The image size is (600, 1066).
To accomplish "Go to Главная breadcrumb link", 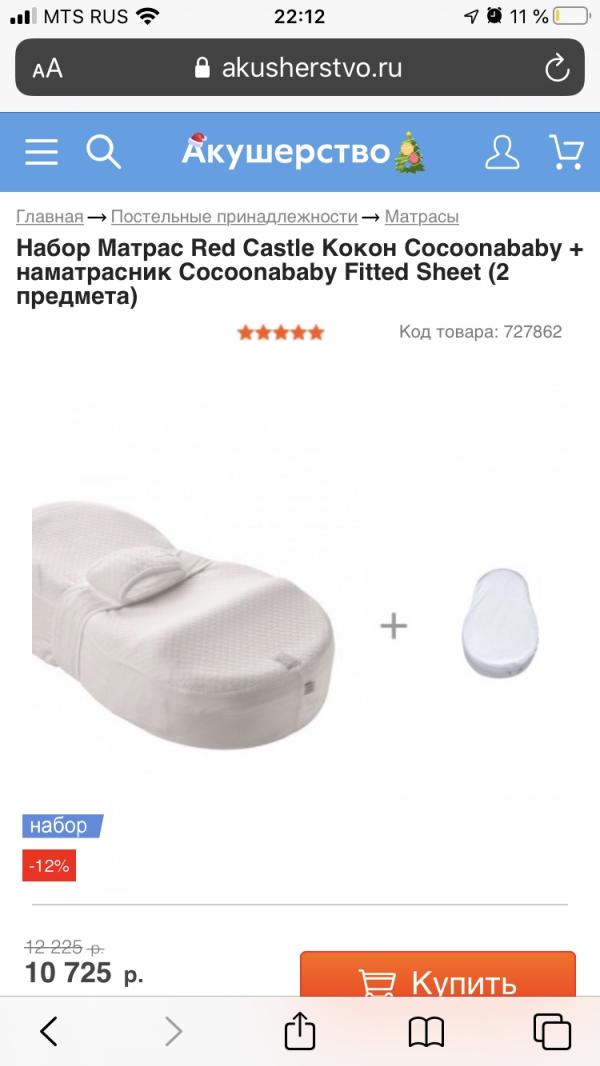I will (50, 217).
